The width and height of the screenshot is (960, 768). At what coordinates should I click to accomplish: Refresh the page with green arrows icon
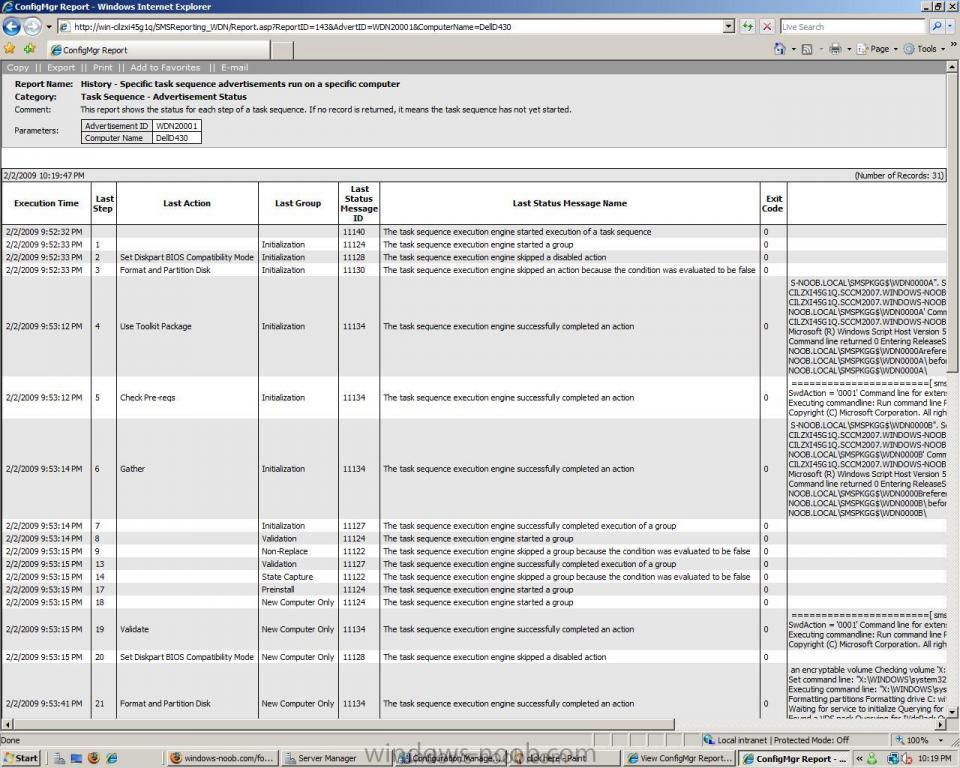tap(748, 26)
